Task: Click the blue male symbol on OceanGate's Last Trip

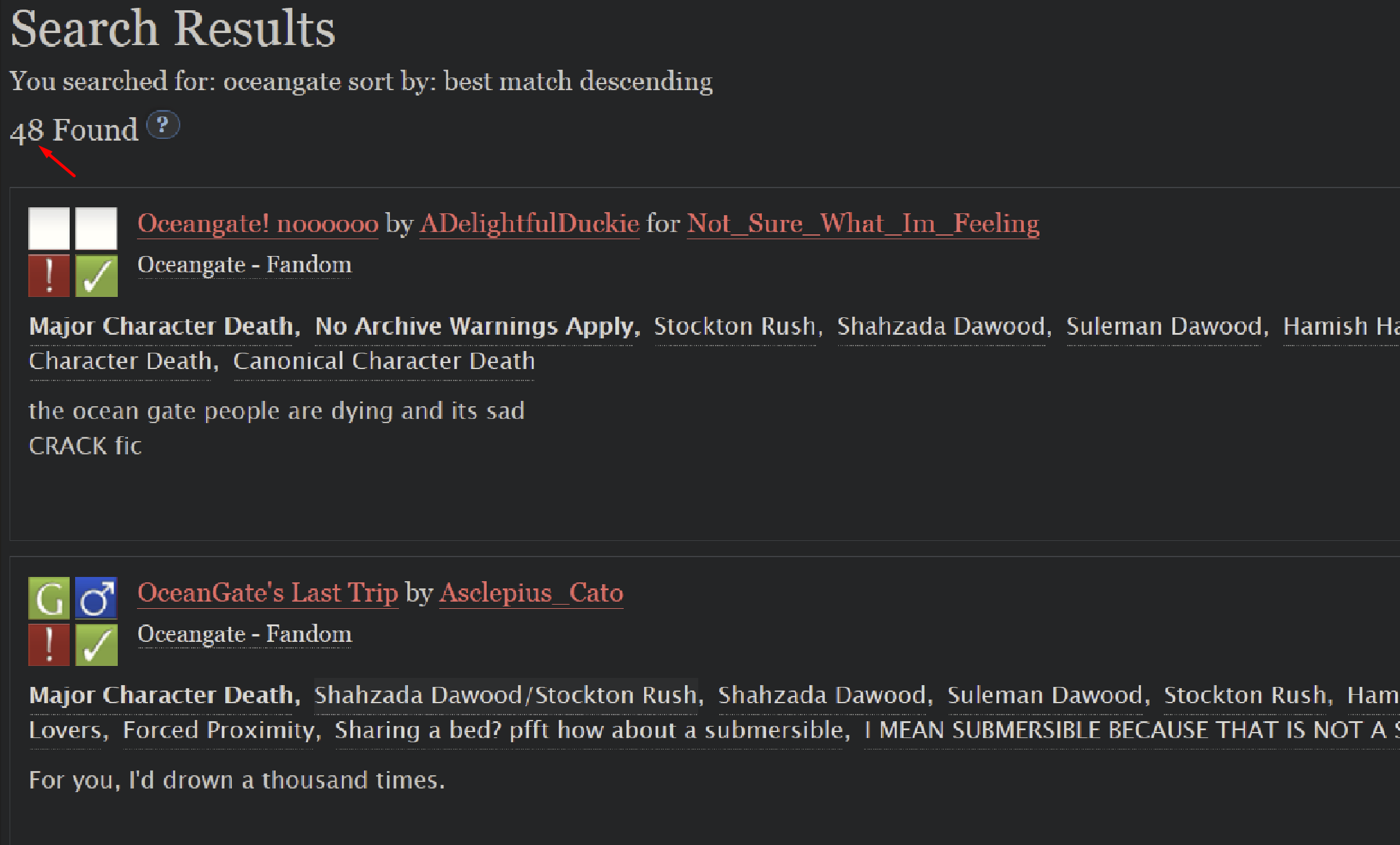Action: [96, 598]
